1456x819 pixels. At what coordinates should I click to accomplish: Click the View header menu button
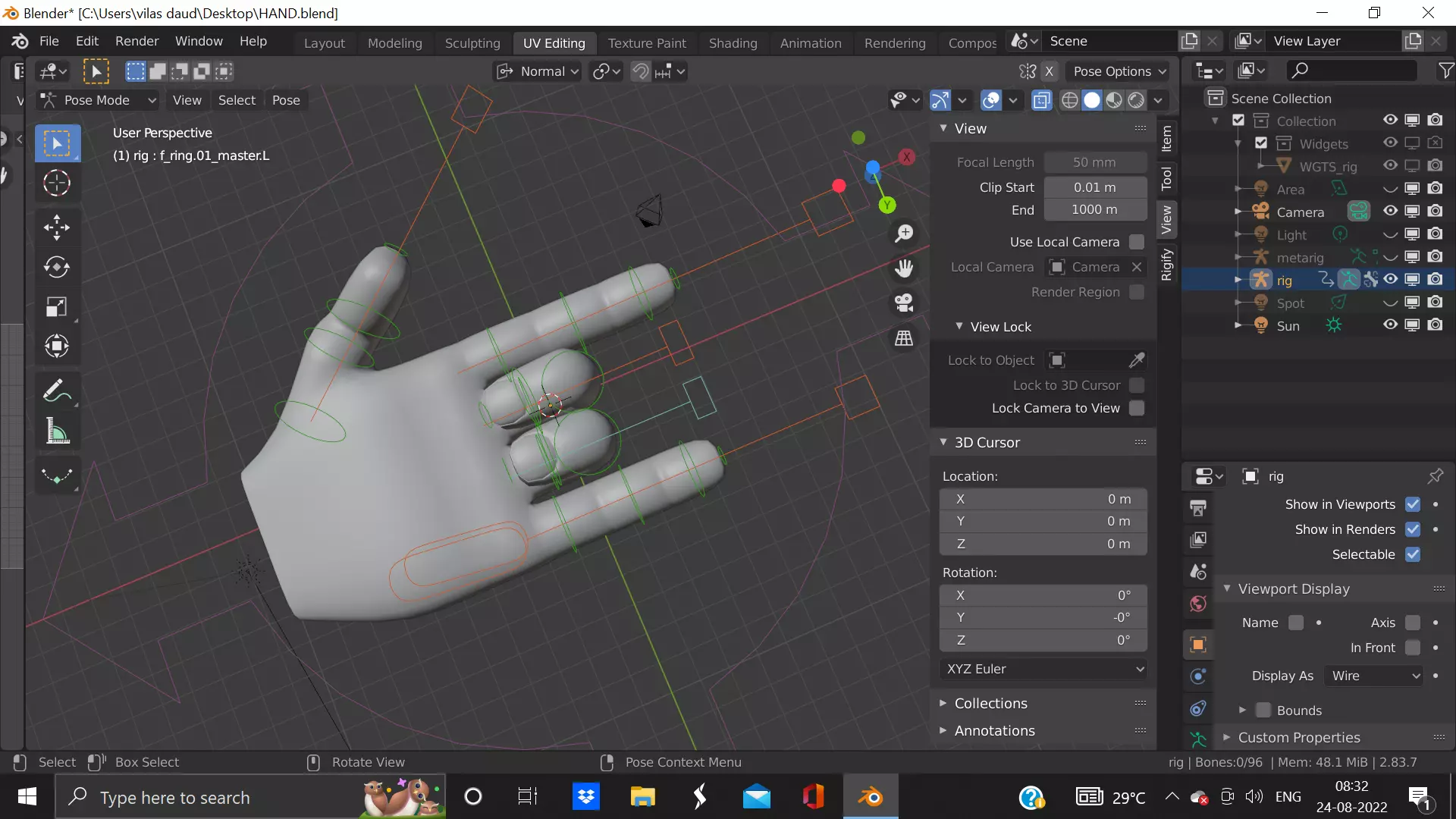pyautogui.click(x=187, y=100)
